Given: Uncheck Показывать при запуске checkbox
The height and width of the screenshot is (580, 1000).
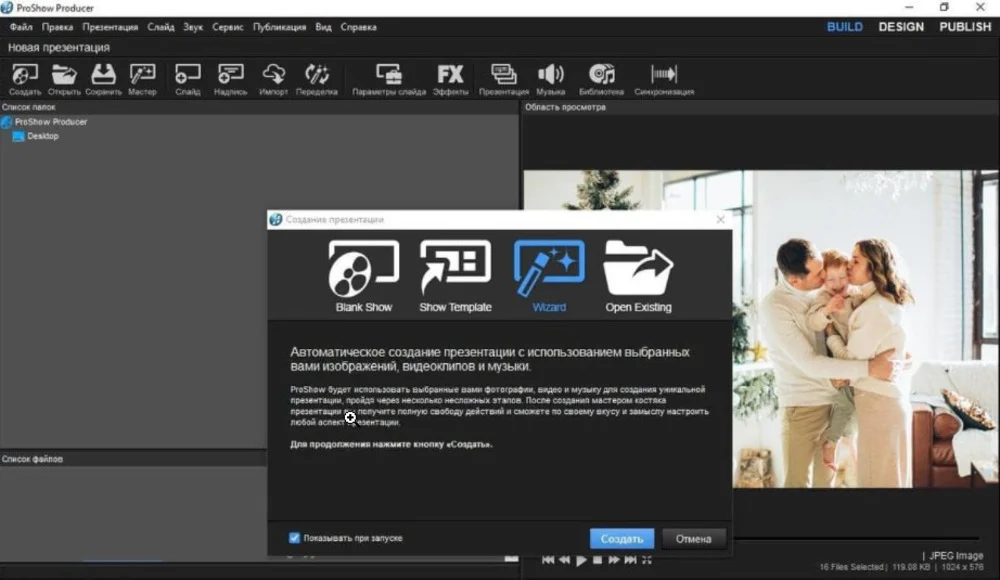Looking at the screenshot, I should coord(295,538).
